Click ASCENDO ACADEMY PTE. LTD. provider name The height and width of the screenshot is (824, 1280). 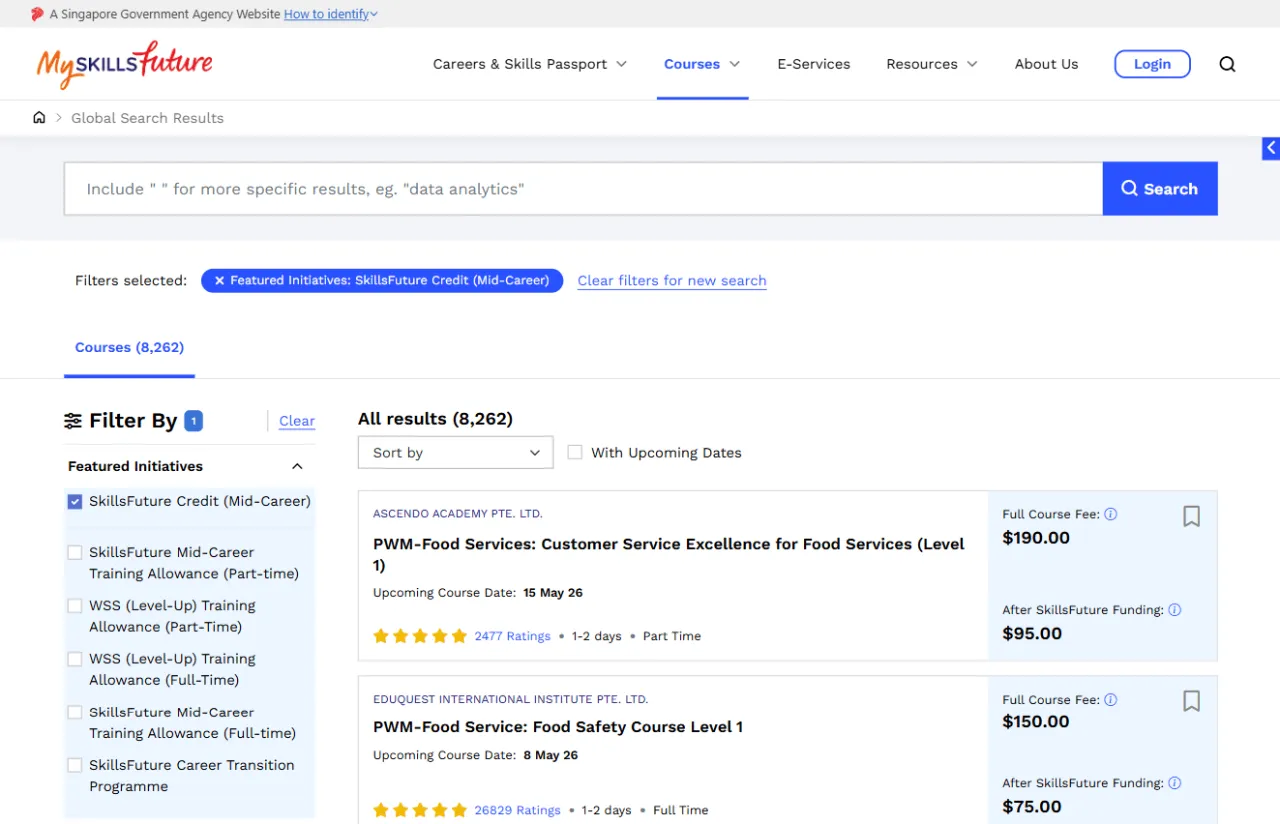[458, 514]
